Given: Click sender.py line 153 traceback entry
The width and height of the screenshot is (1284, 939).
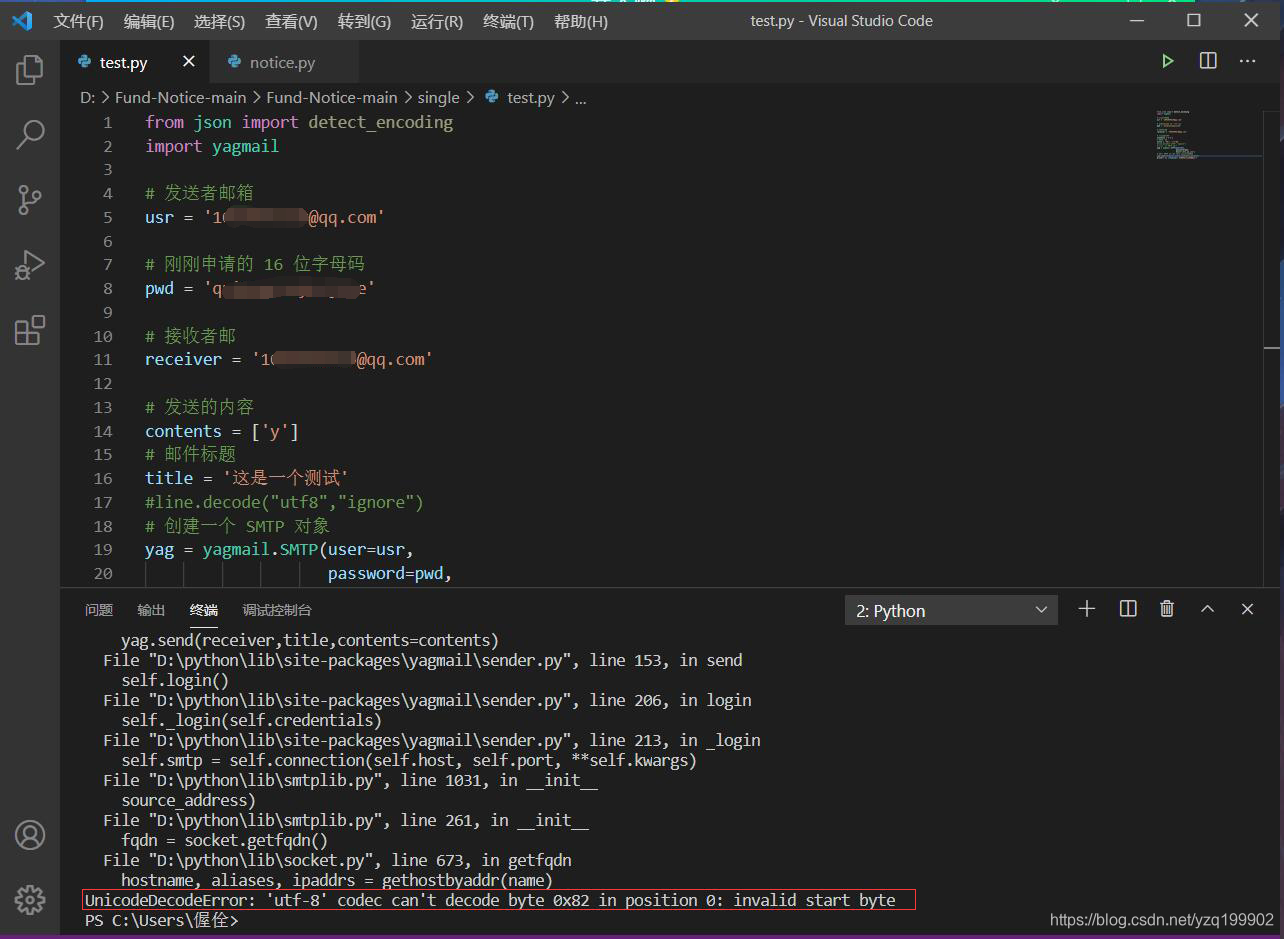Looking at the screenshot, I should click(423, 660).
